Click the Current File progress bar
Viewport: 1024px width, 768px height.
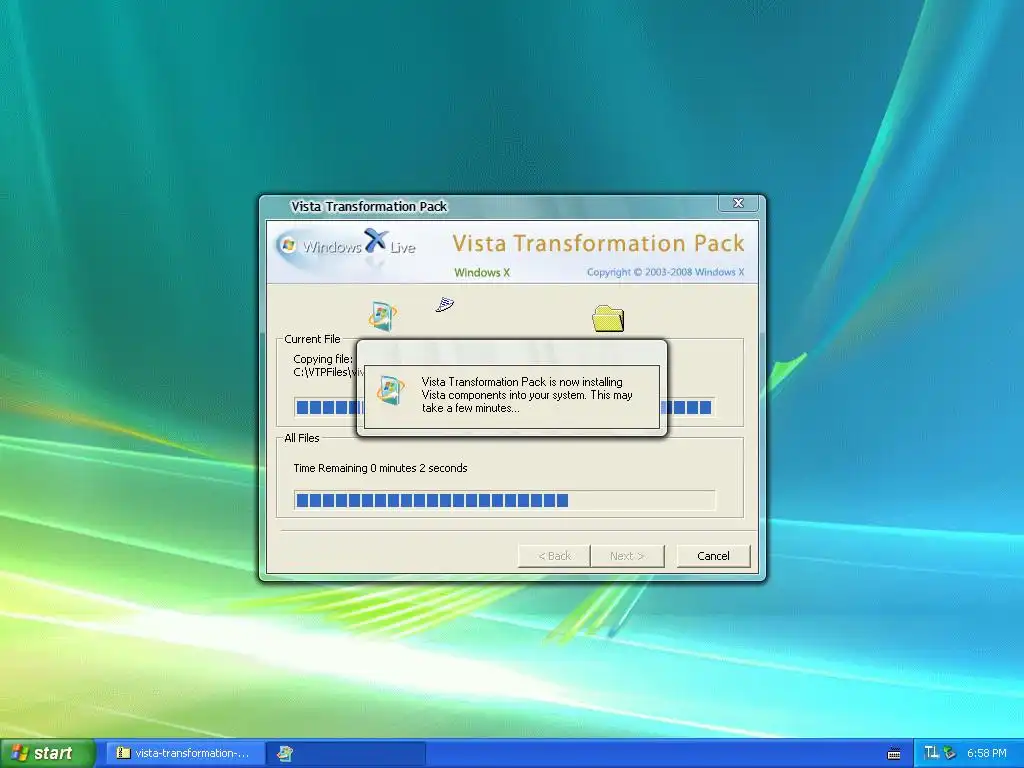(x=504, y=408)
